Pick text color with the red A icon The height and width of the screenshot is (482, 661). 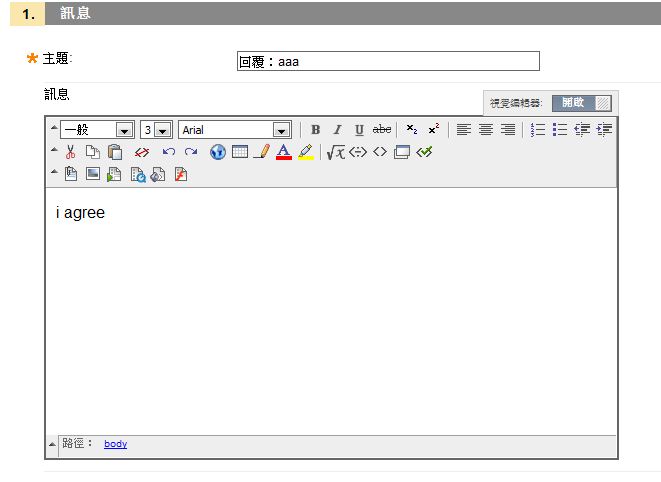click(x=283, y=152)
